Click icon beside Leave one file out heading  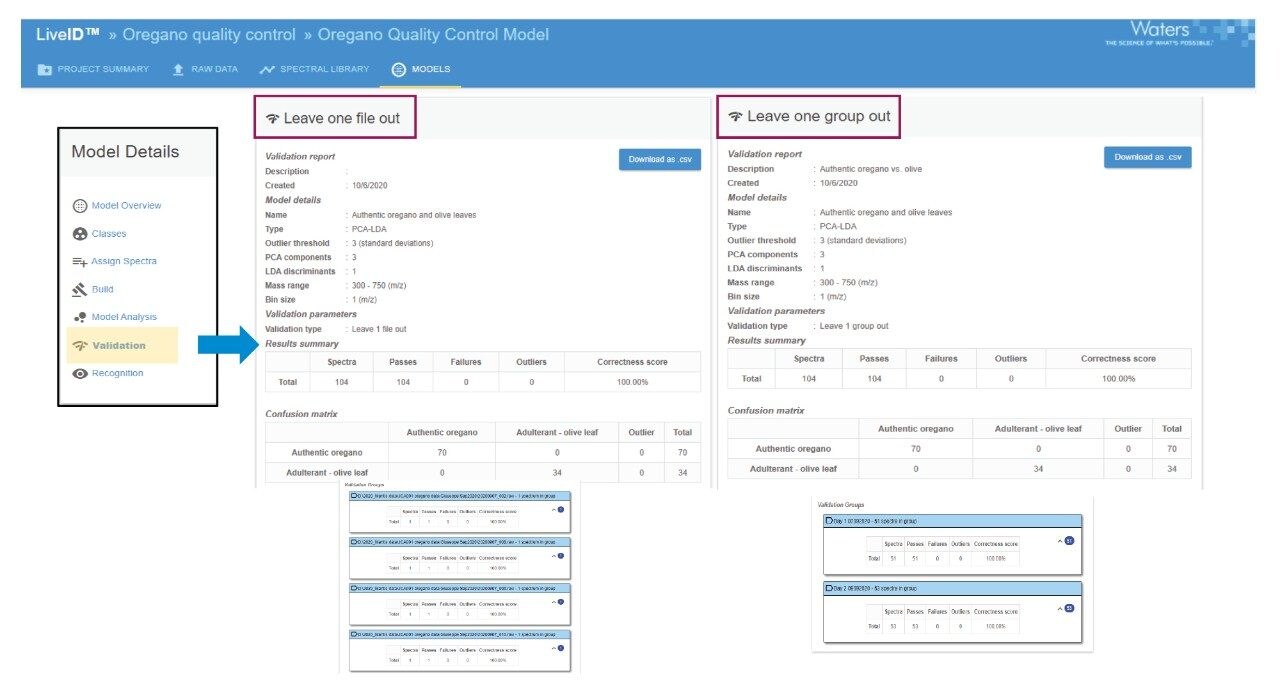pyautogui.click(x=272, y=118)
